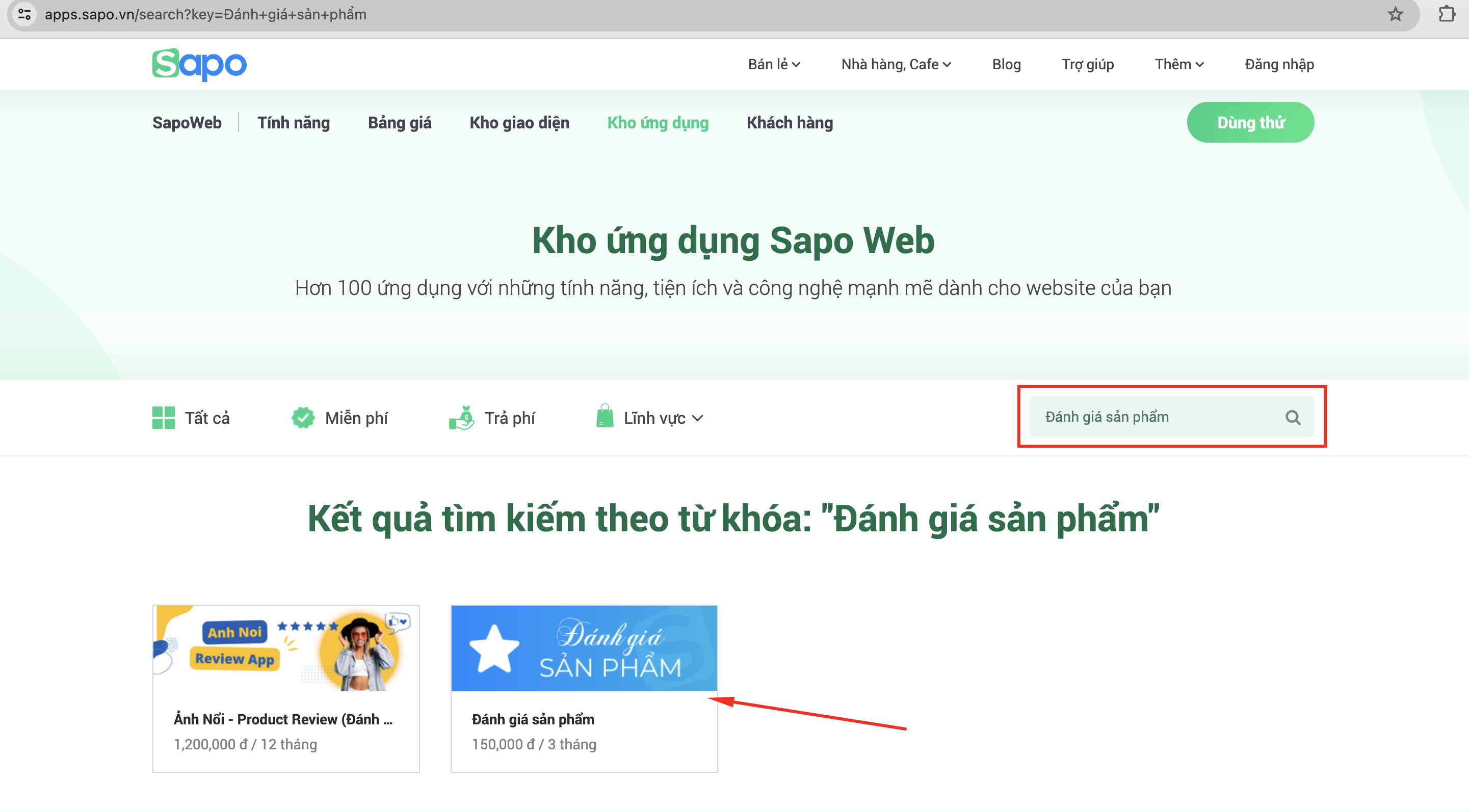
Task: Filter apps by Tất cả
Action: 207,418
